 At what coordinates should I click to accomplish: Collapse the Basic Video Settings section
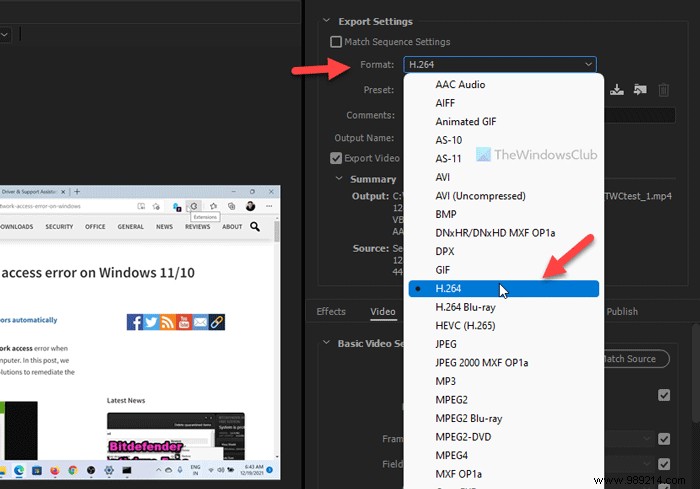(326, 343)
